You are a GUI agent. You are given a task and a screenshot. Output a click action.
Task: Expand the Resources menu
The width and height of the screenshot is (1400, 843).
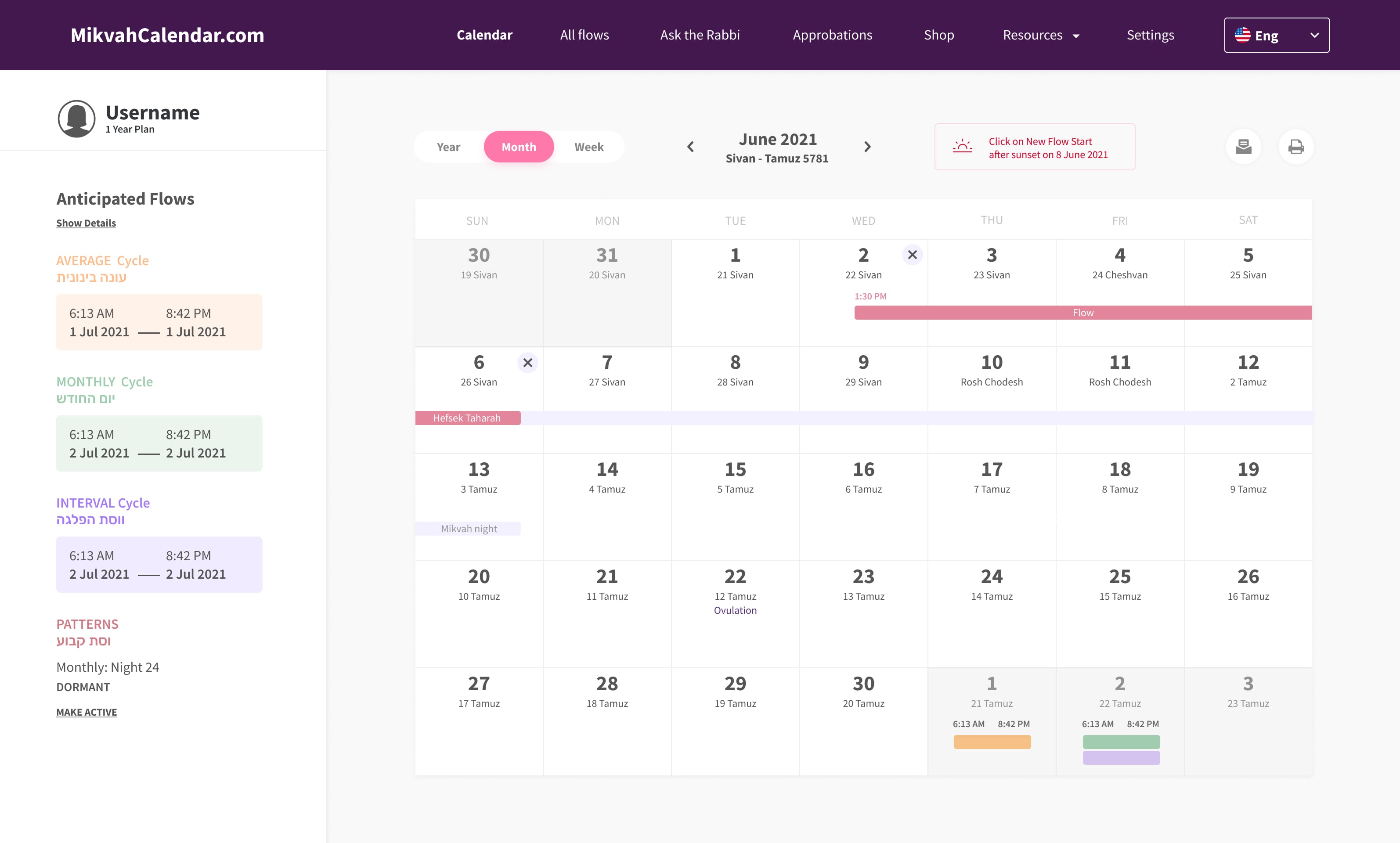pyautogui.click(x=1040, y=35)
